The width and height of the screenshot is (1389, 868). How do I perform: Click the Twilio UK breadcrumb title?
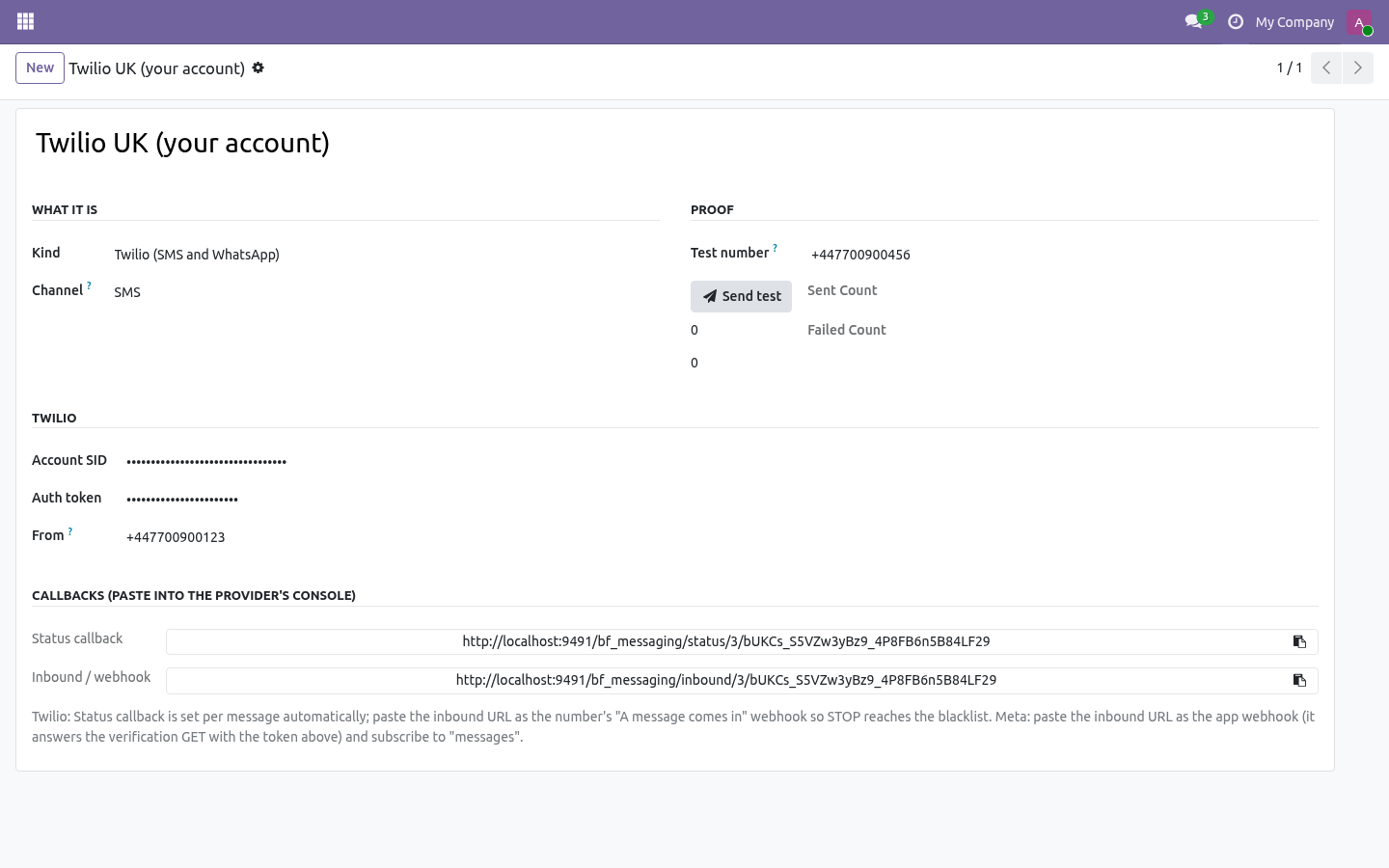pos(156,68)
